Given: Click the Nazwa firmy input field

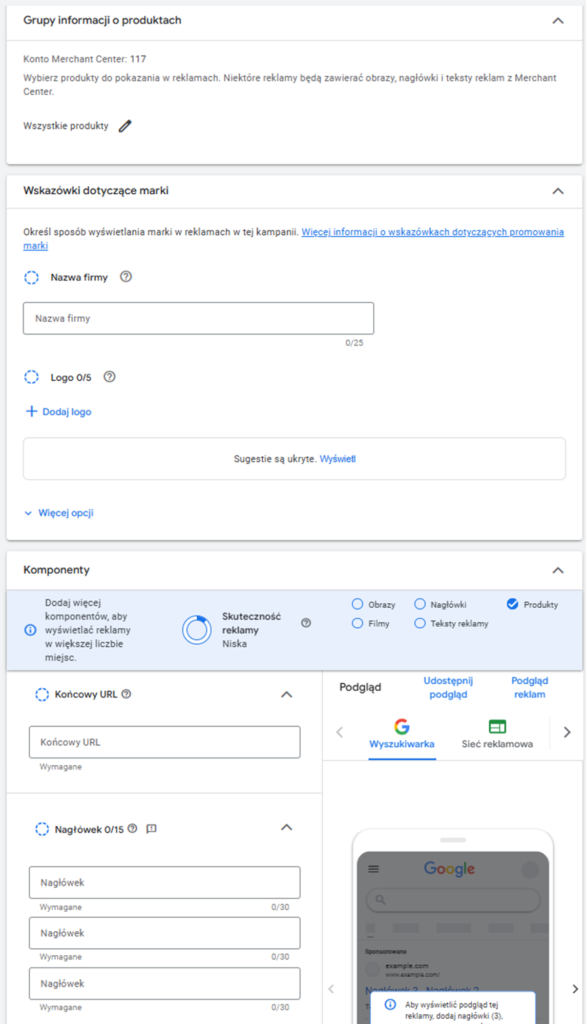Looking at the screenshot, I should pos(199,319).
